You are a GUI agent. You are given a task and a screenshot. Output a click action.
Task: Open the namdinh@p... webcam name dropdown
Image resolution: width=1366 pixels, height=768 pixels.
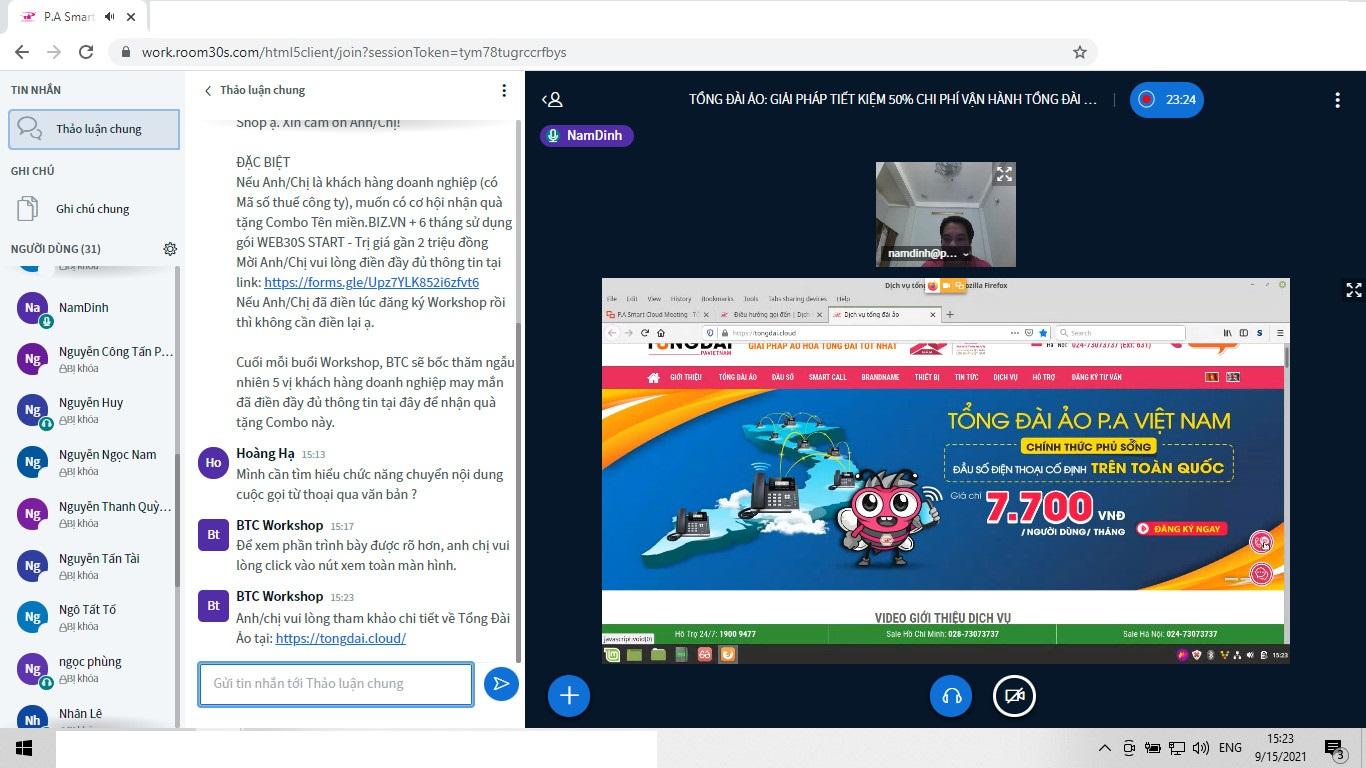click(x=927, y=254)
